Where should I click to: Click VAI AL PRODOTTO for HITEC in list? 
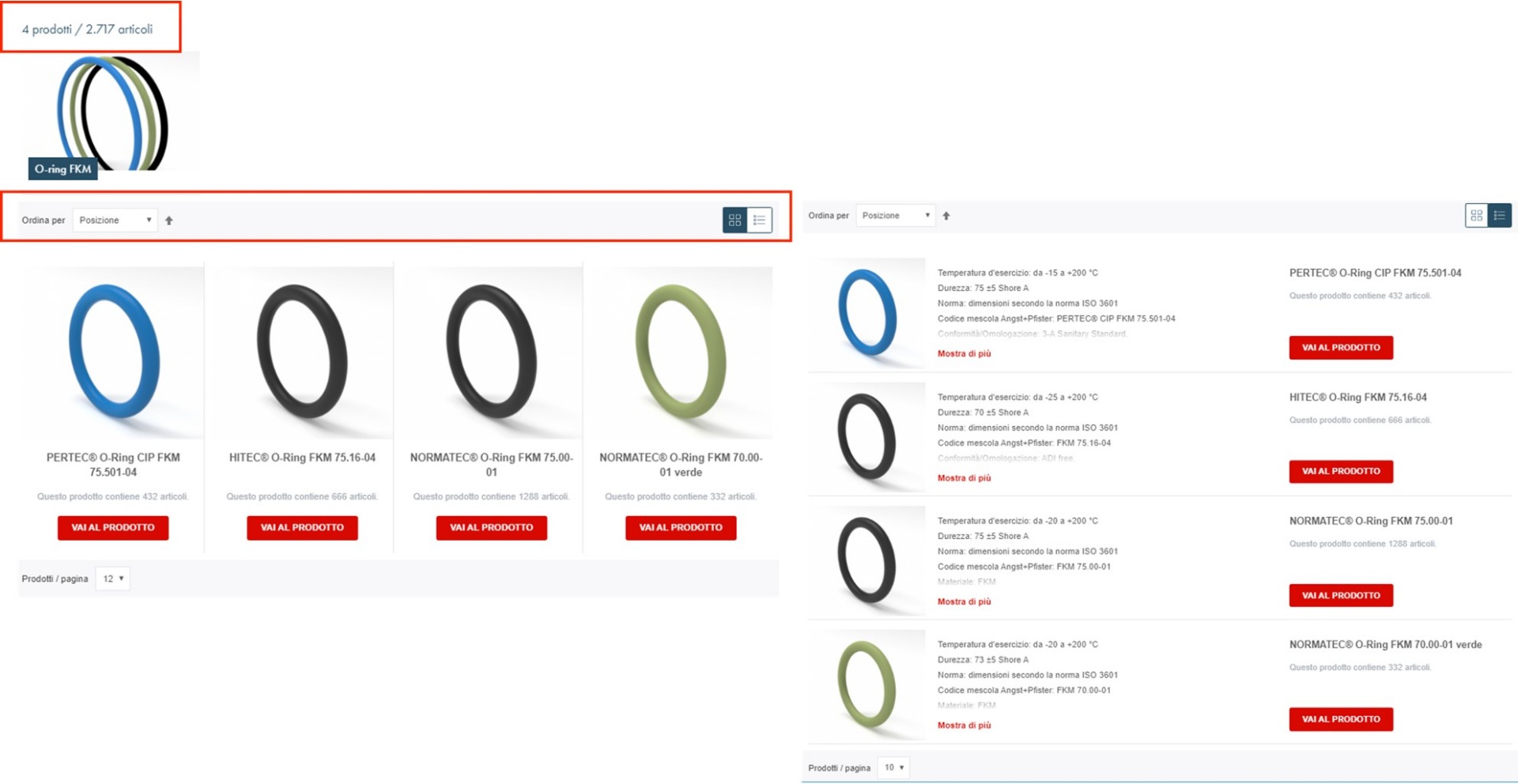click(1341, 472)
